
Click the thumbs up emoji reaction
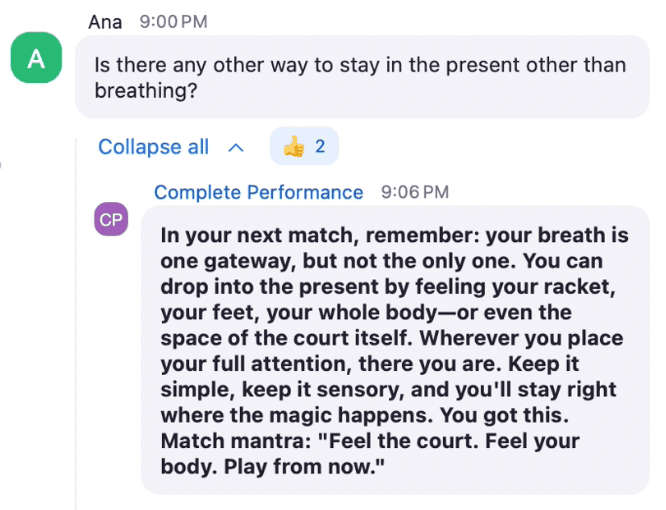pyautogui.click(x=294, y=147)
